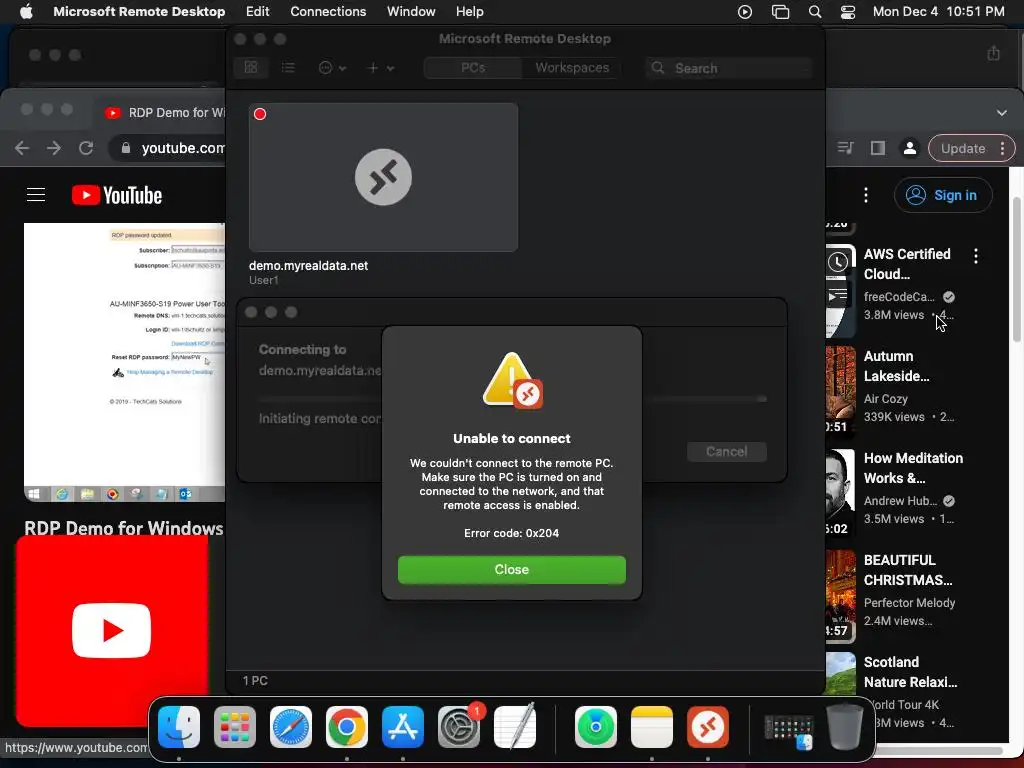Image resolution: width=1024 pixels, height=768 pixels.
Task: Open YouTube hamburger guide menu
Action: (36, 195)
